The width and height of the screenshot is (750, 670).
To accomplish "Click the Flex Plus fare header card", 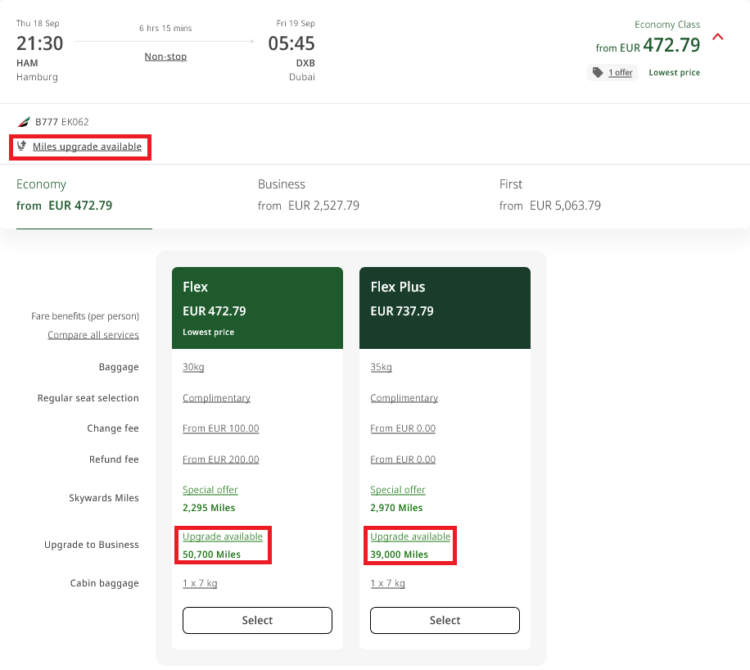I will (x=445, y=308).
